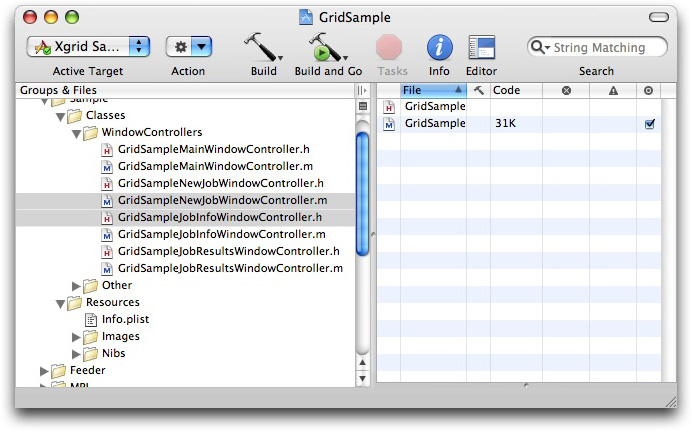Open Build and Go dropdown arrow
The height and width of the screenshot is (433, 692).
click(x=346, y=58)
